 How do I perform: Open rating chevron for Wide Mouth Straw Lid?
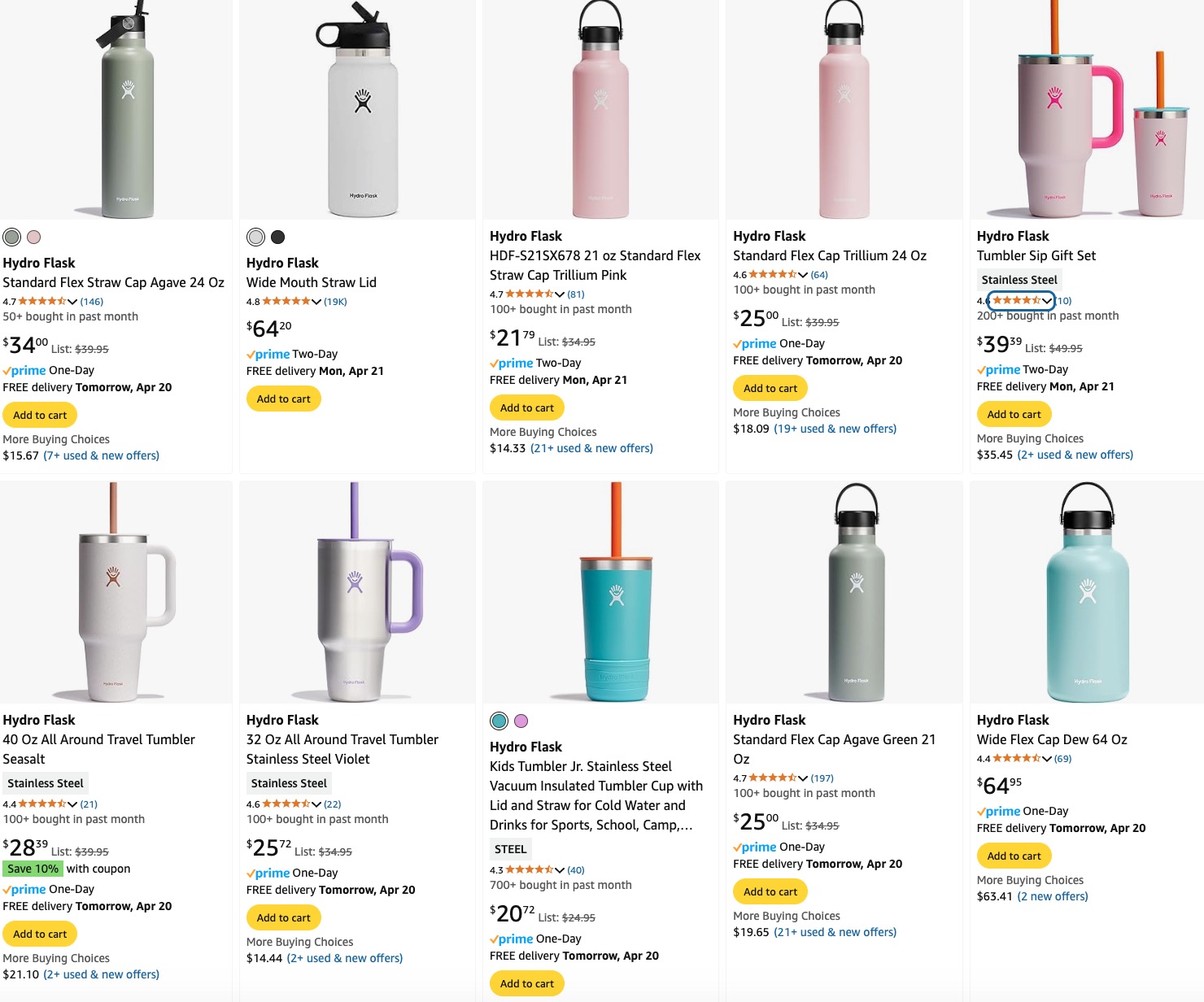pos(316,302)
